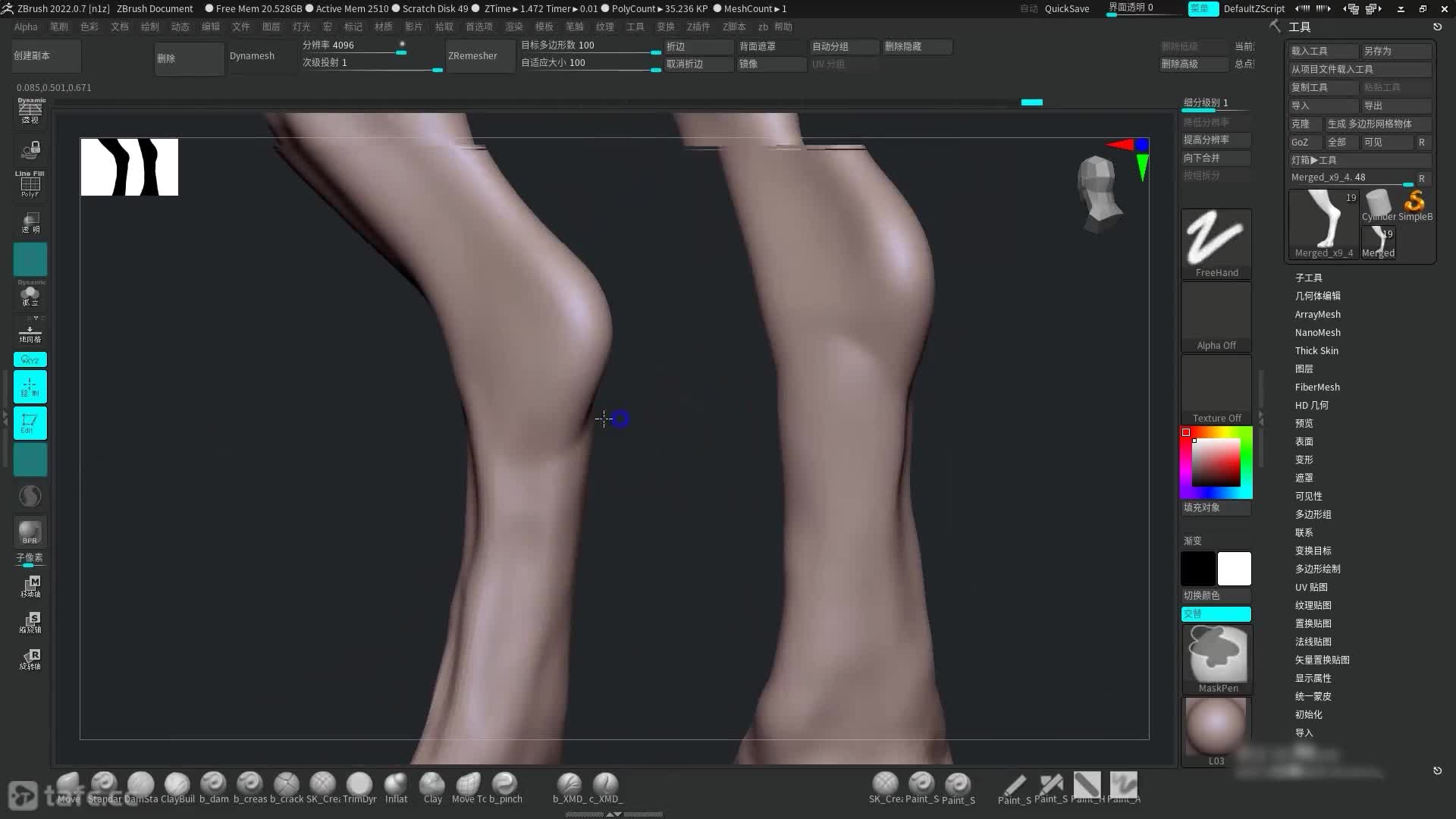Open the L03 material sphere
This screenshot has height=819, width=1456.
pos(1216,731)
